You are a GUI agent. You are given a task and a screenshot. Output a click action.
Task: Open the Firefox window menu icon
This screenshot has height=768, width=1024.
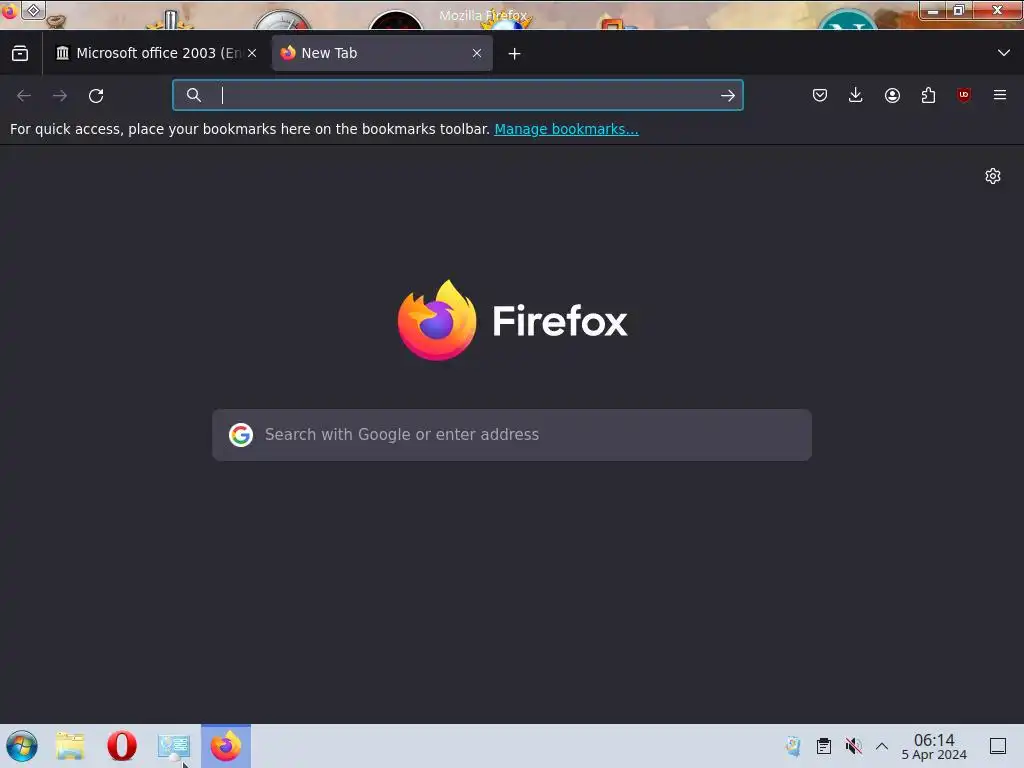[9, 10]
